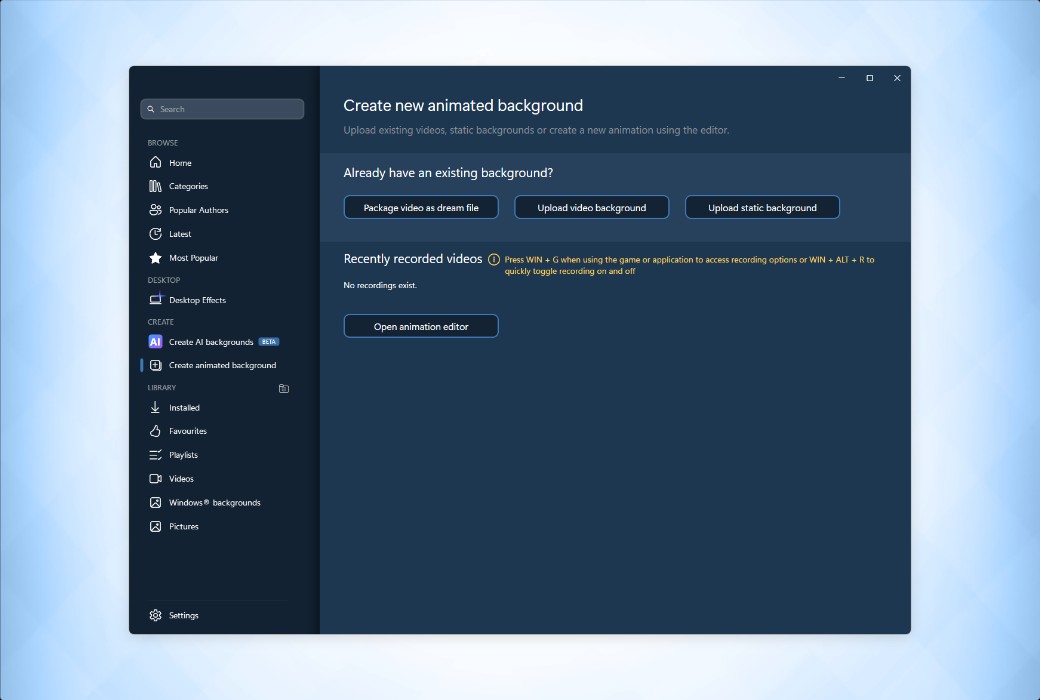
Task: Click the Create animated background plus icon
Action: [x=155, y=366]
